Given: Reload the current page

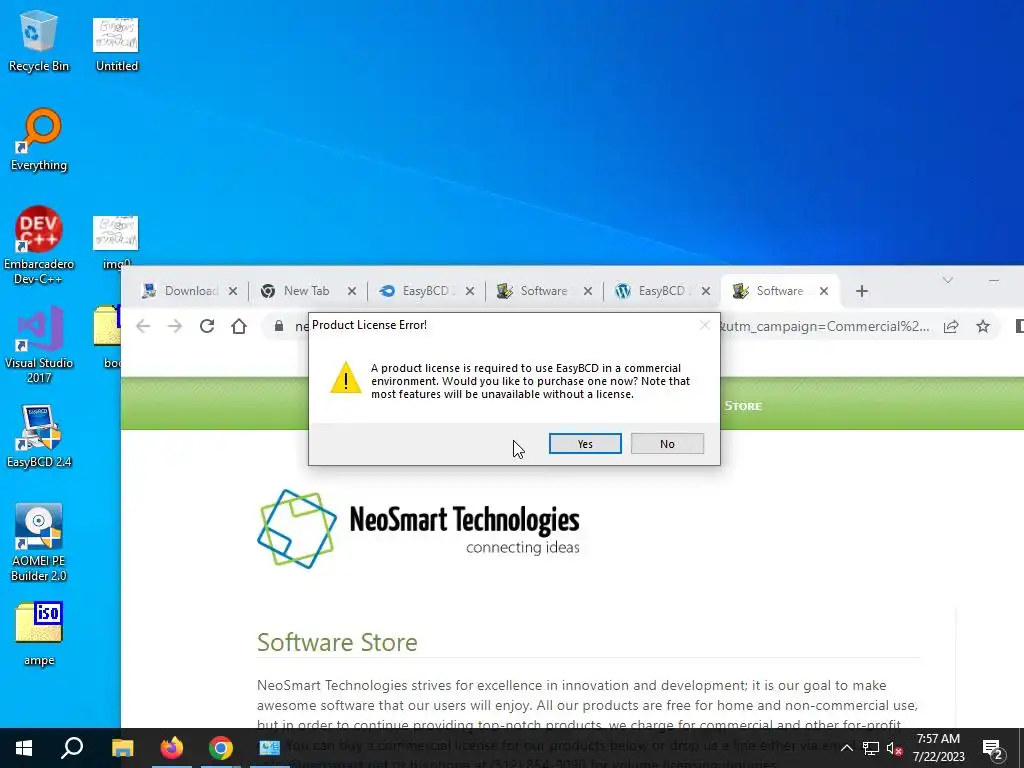Looking at the screenshot, I should [207, 326].
